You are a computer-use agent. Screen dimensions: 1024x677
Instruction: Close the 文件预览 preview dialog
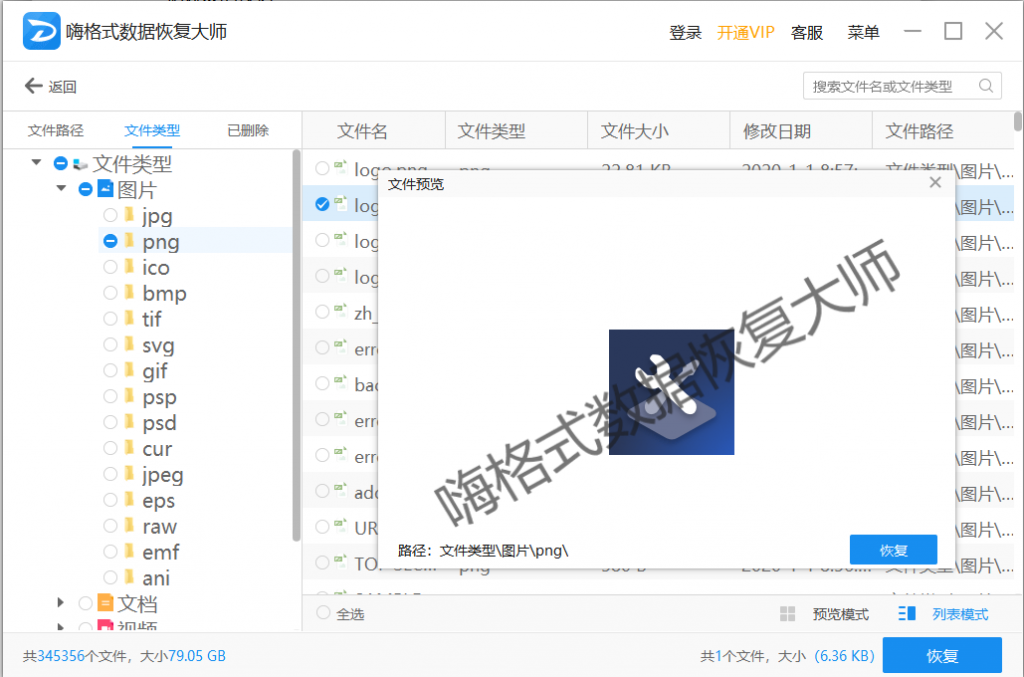(x=935, y=183)
